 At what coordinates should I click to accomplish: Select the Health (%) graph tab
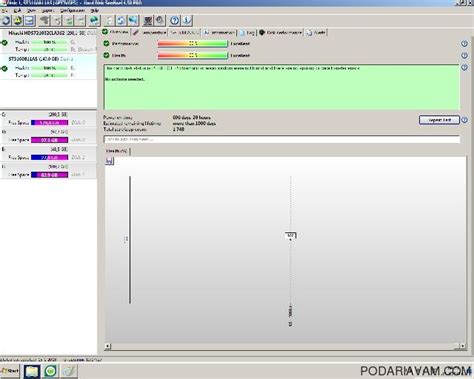coord(117,151)
